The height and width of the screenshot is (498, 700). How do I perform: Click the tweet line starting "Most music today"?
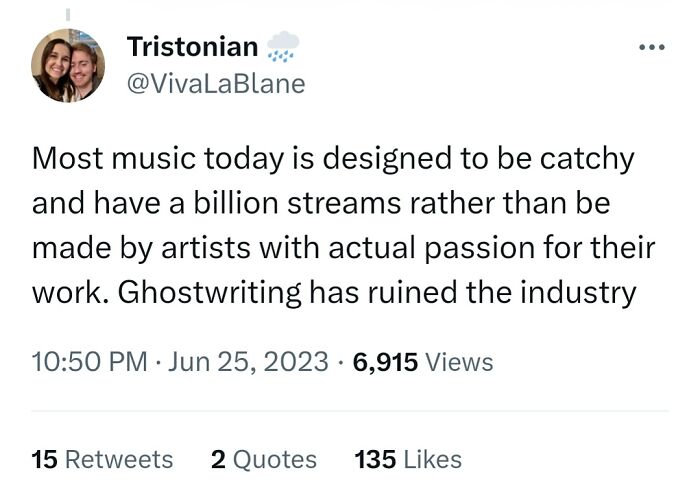[333, 159]
